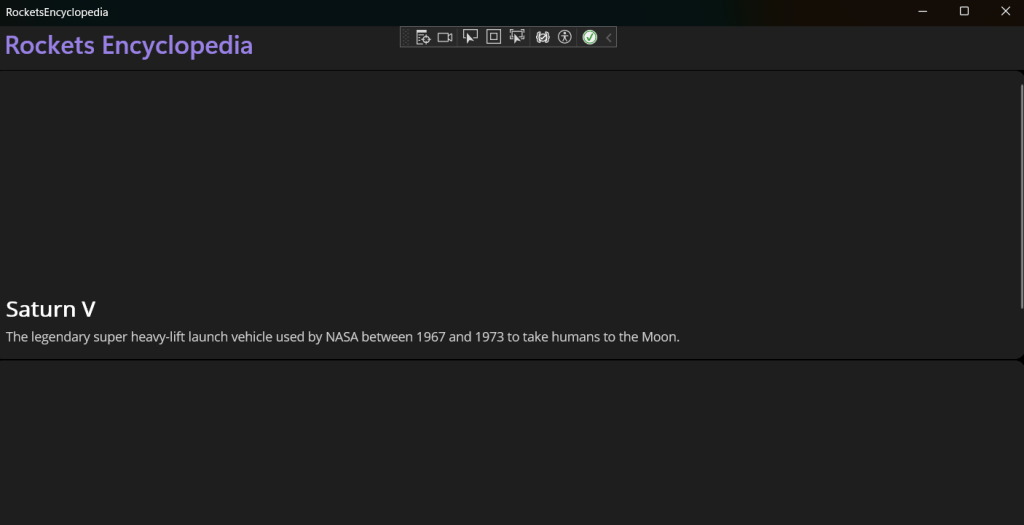Click the Saturn V description text
Viewport: 1024px width, 525px height.
click(x=343, y=337)
